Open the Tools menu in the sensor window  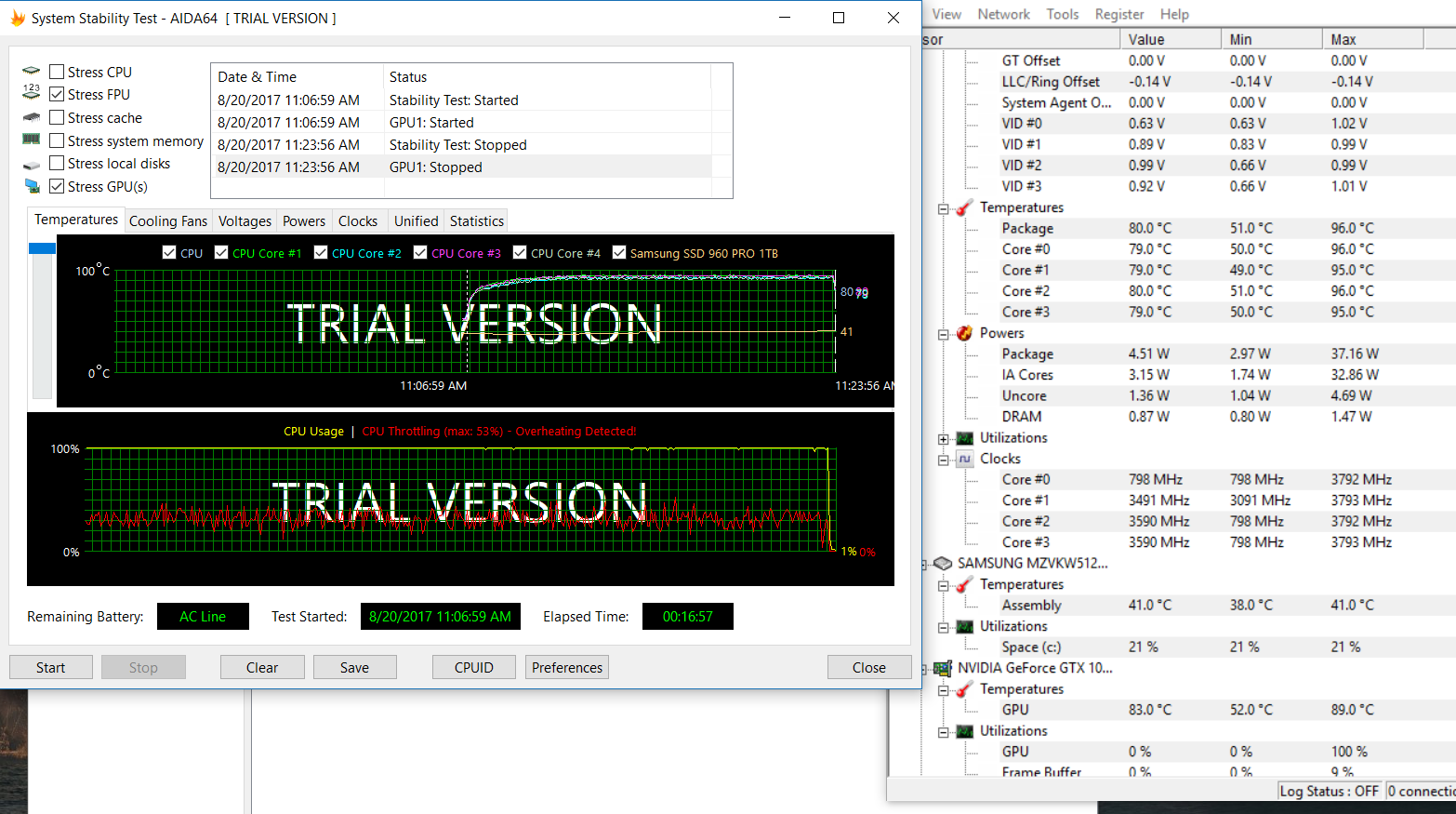[x=1063, y=14]
